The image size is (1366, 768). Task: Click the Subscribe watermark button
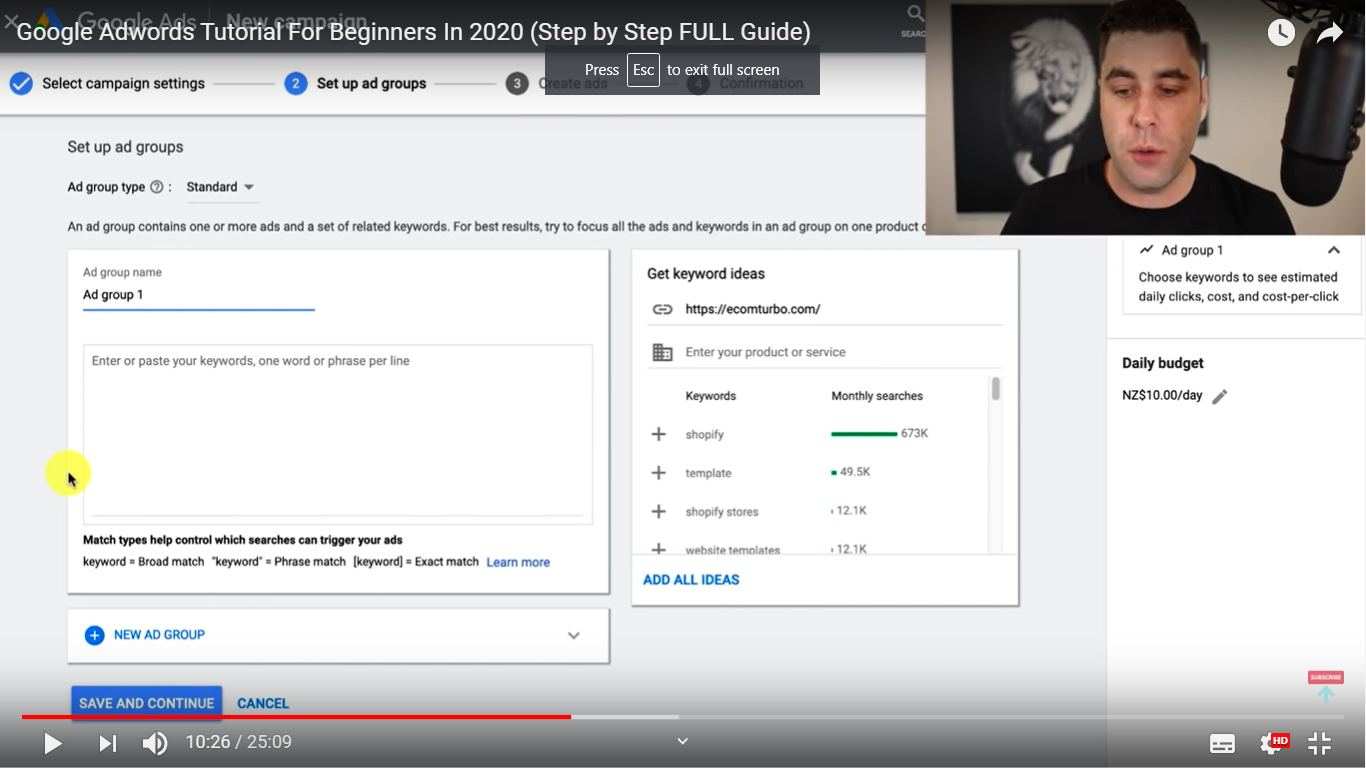pyautogui.click(x=1326, y=686)
